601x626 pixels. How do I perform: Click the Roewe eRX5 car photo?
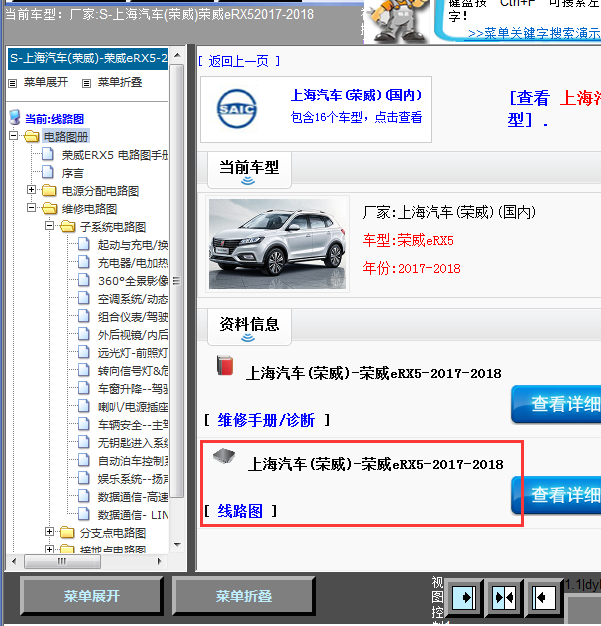tap(277, 244)
